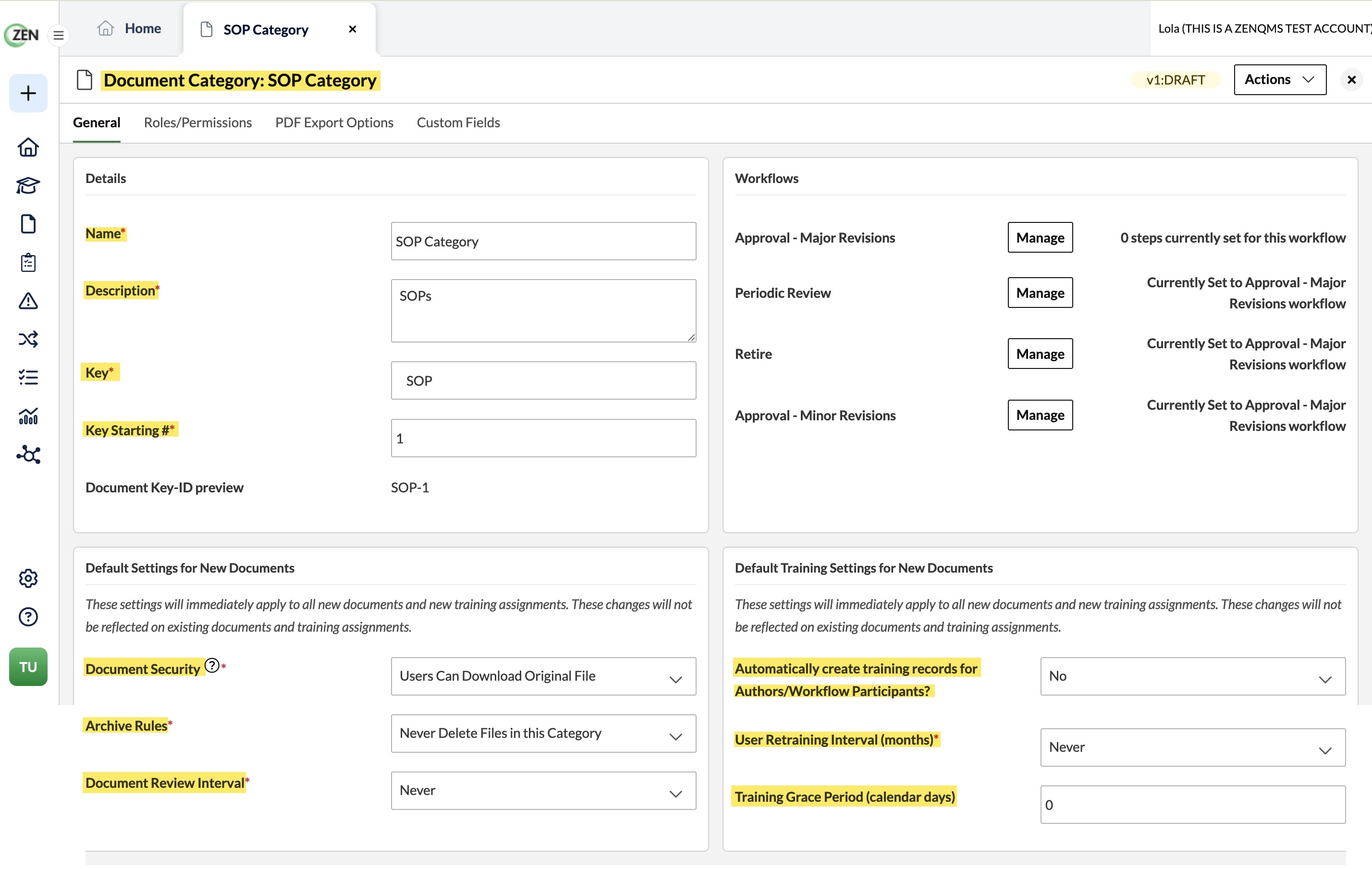Open the warning triangle icon in sidebar
Image resolution: width=1372 pixels, height=869 pixels.
pyautogui.click(x=28, y=301)
